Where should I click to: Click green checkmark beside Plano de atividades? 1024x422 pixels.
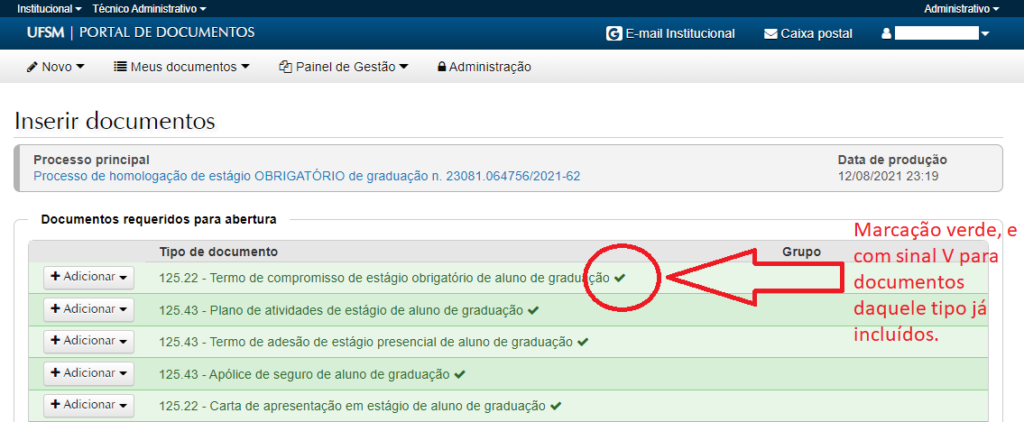pos(533,310)
